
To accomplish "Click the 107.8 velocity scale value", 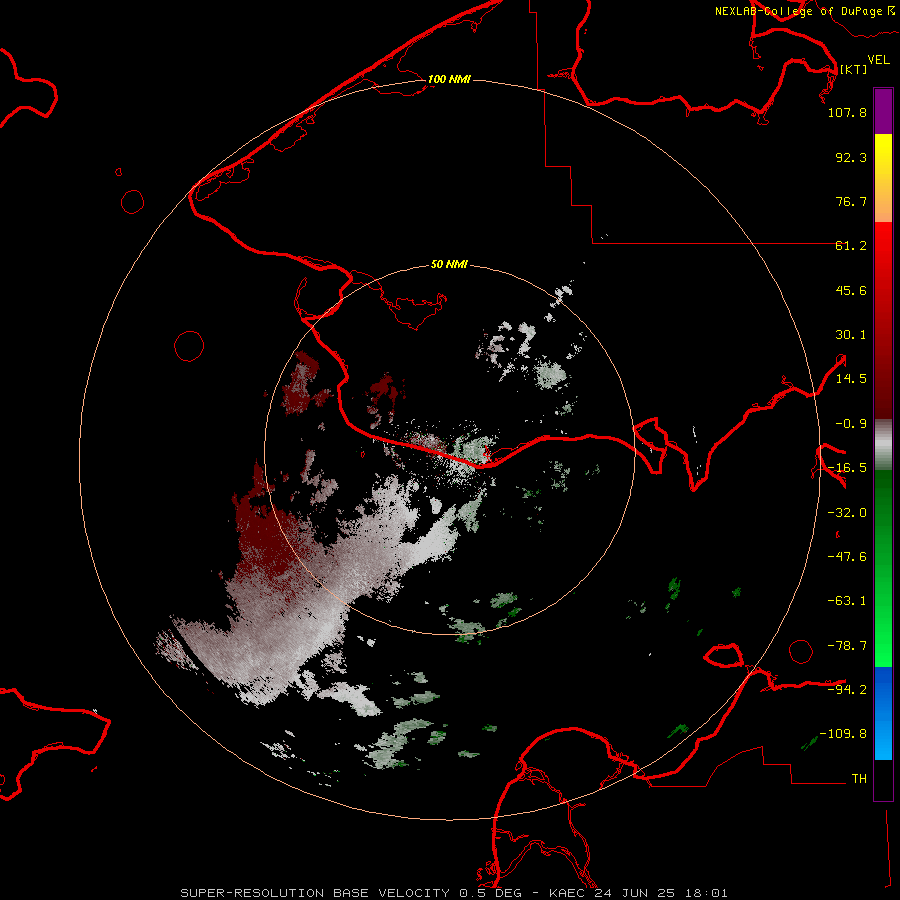I will point(847,112).
